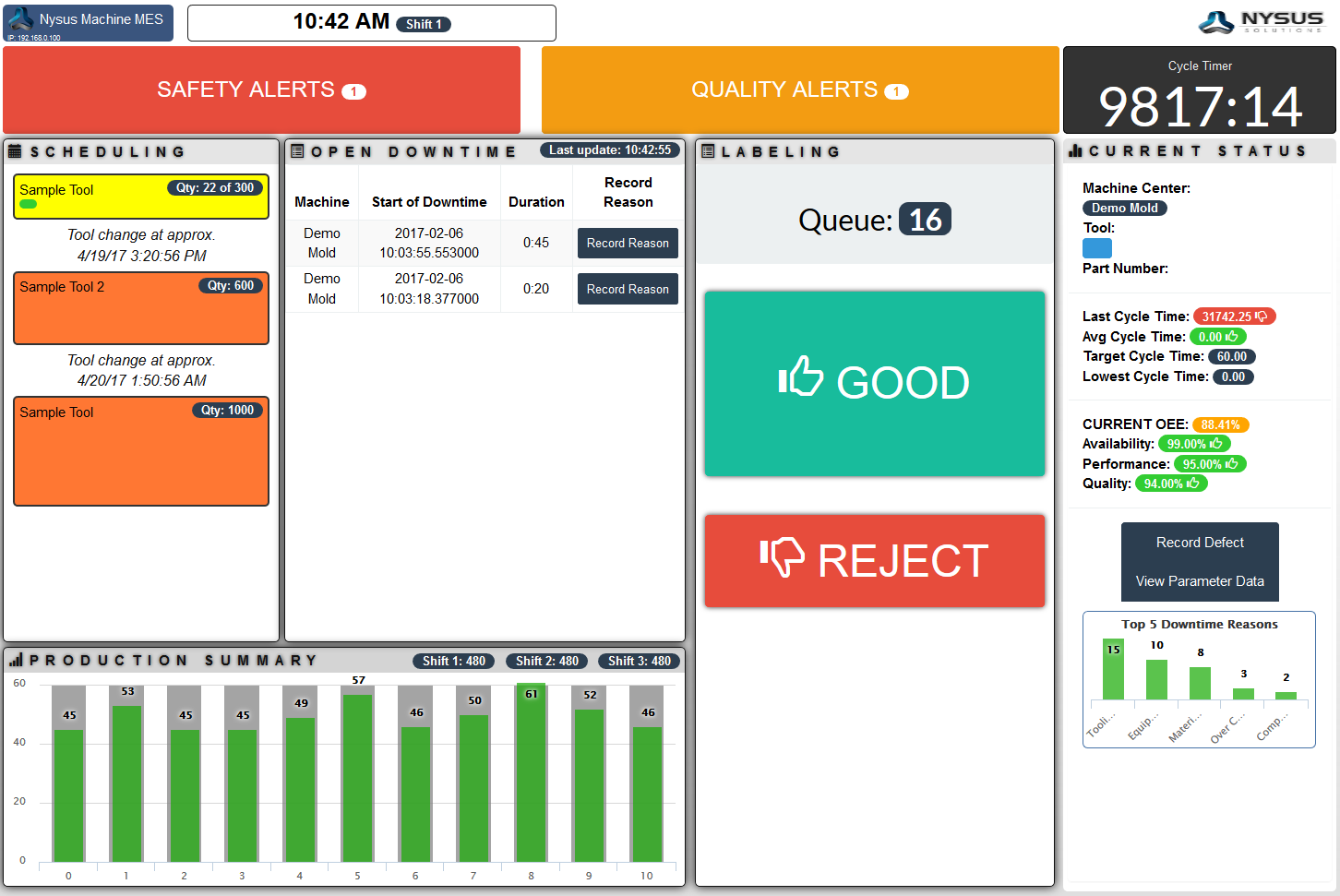Click the blue Tool color swatch
Image resolution: width=1340 pixels, height=896 pixels.
[1096, 248]
